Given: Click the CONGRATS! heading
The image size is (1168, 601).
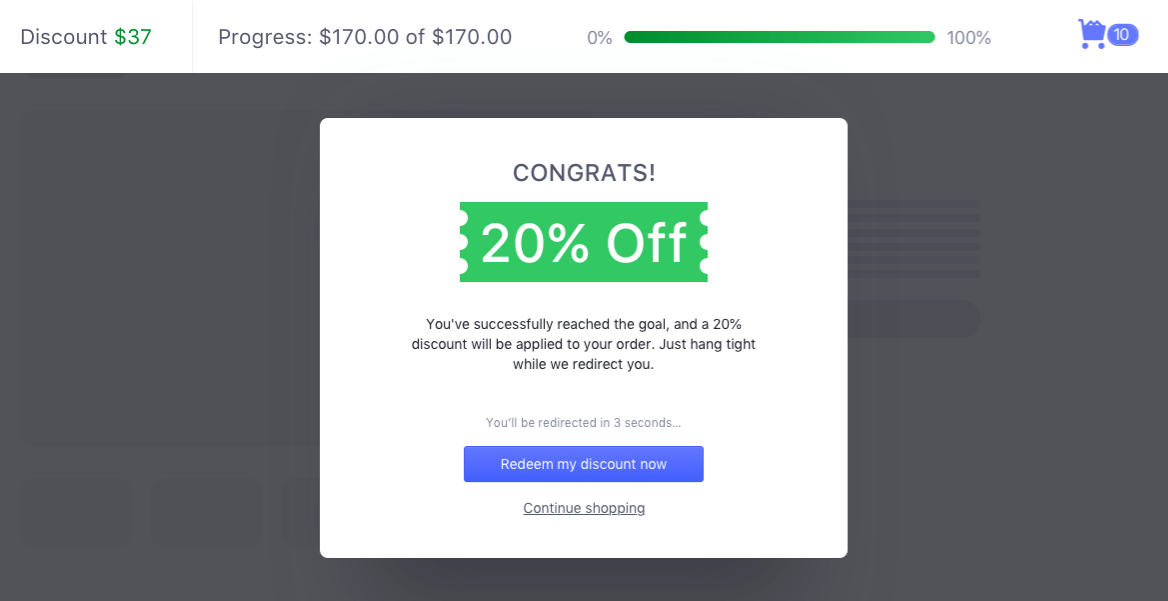Looking at the screenshot, I should click(x=584, y=173).
